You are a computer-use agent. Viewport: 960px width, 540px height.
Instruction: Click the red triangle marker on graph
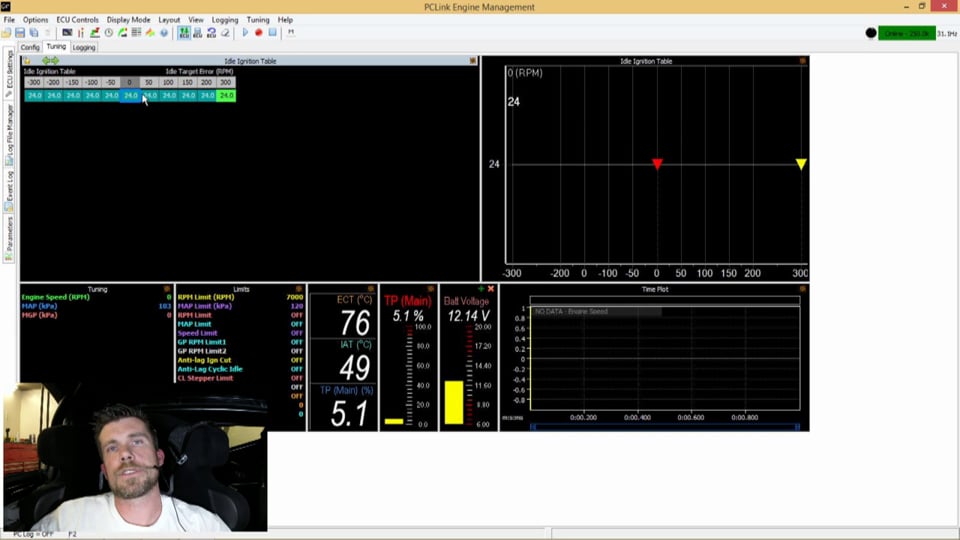click(x=657, y=164)
